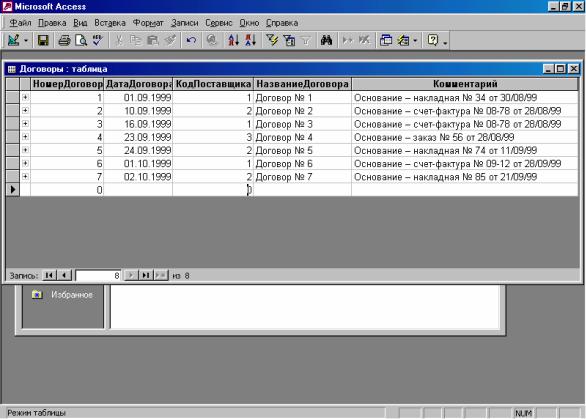586x419 pixels.
Task: Click comment cell with заказ № 56
Action: click(x=465, y=137)
